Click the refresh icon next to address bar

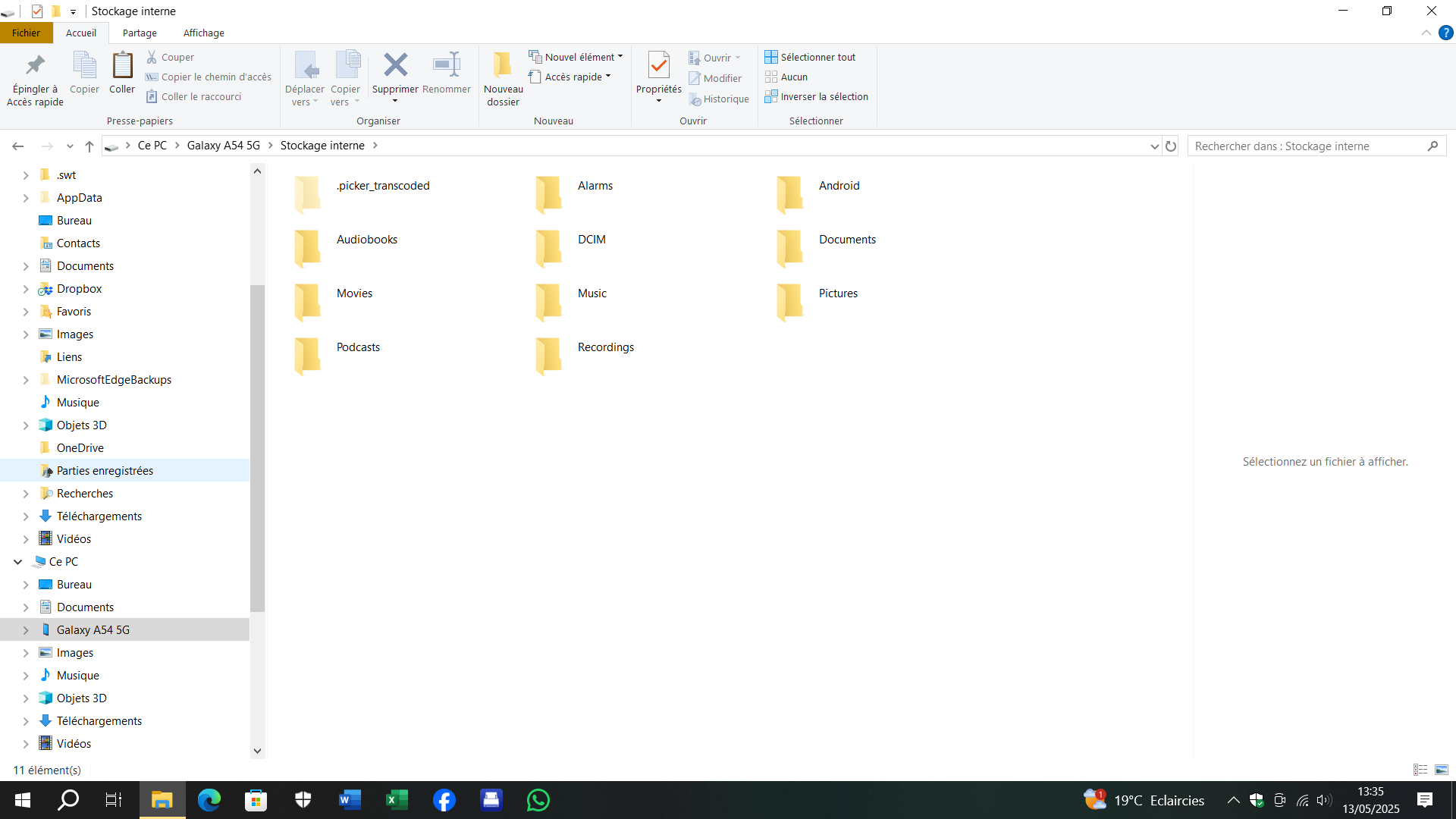coord(1171,146)
